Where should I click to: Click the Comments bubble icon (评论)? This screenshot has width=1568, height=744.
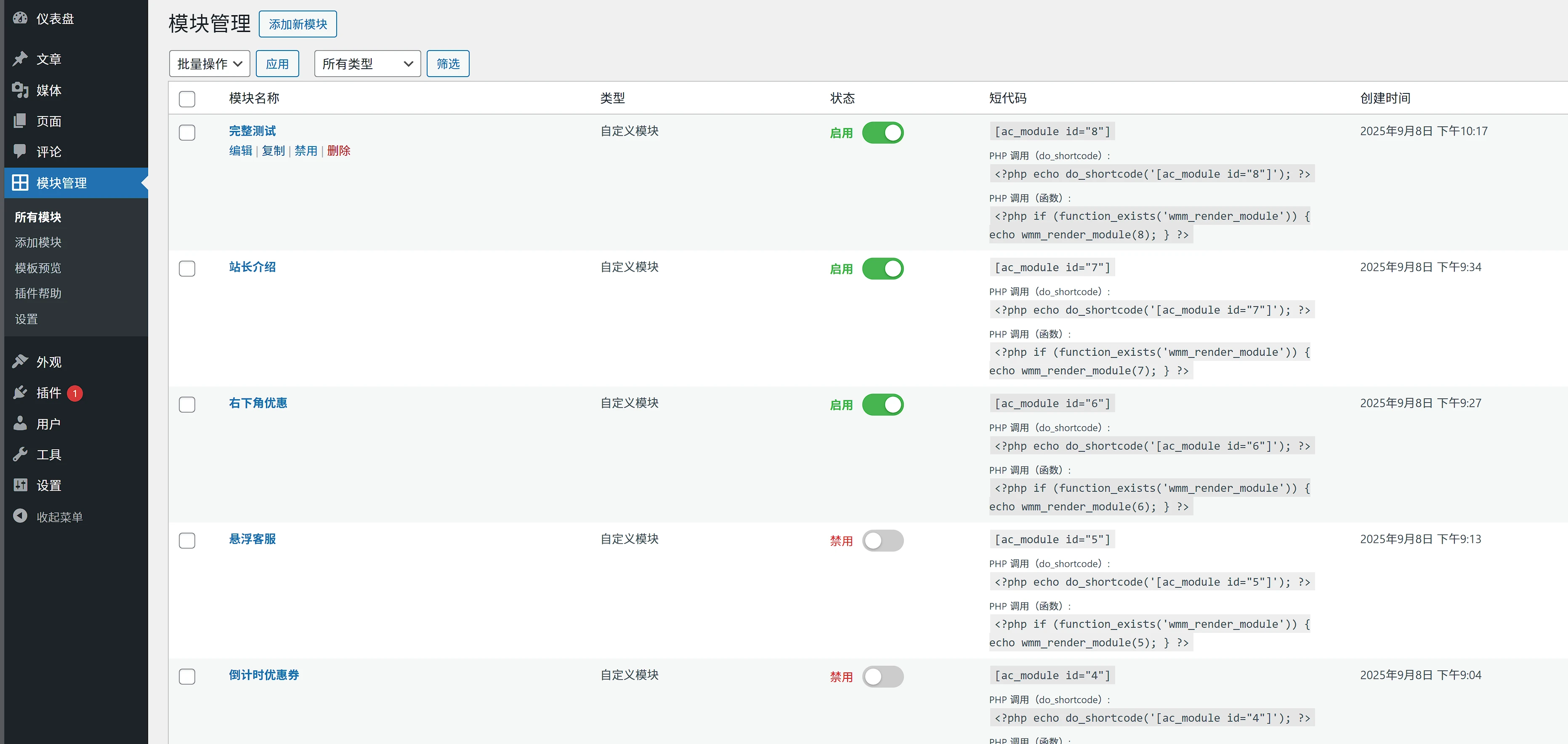pyautogui.click(x=20, y=151)
